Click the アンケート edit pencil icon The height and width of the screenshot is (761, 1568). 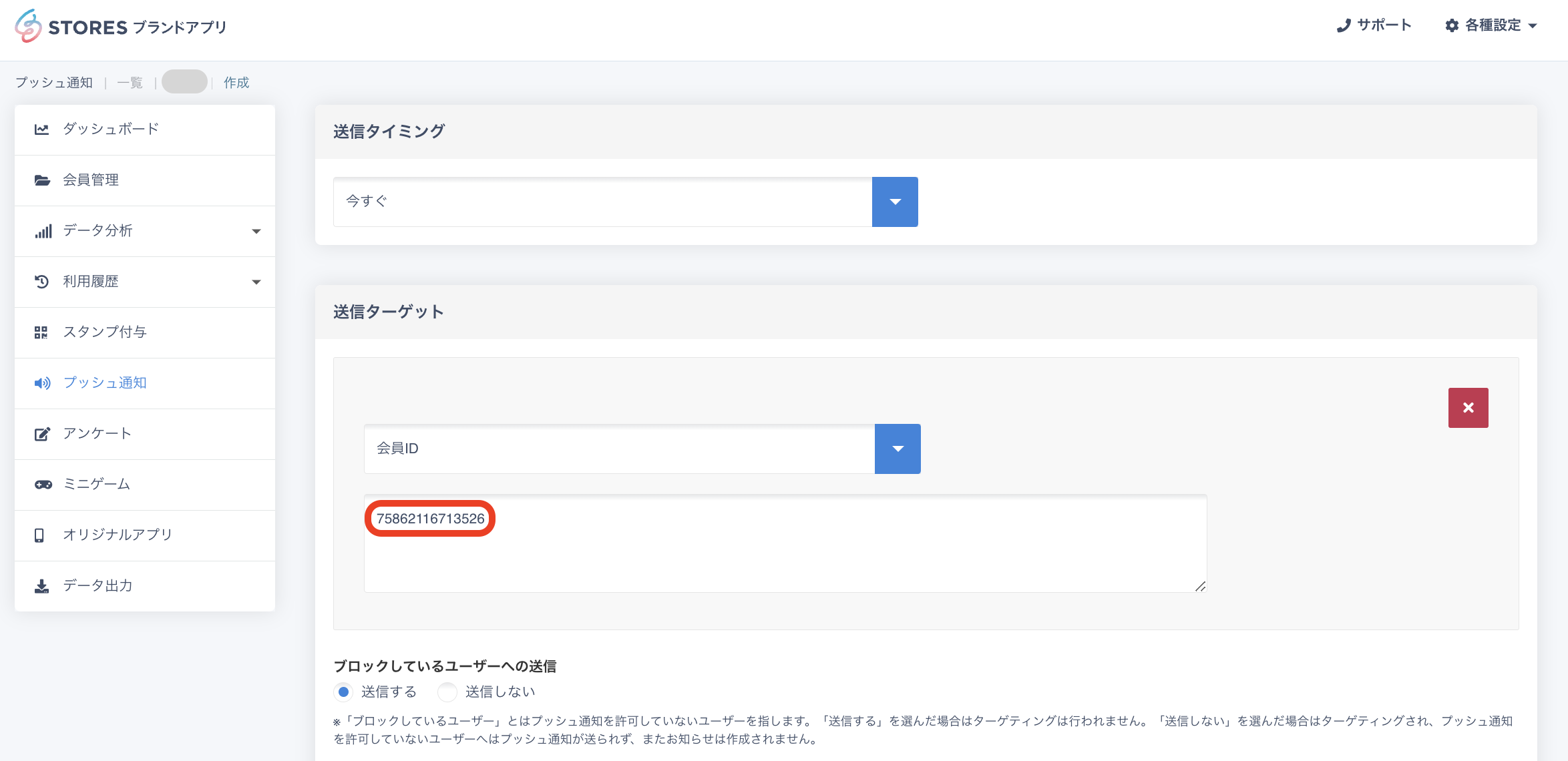[x=42, y=434]
